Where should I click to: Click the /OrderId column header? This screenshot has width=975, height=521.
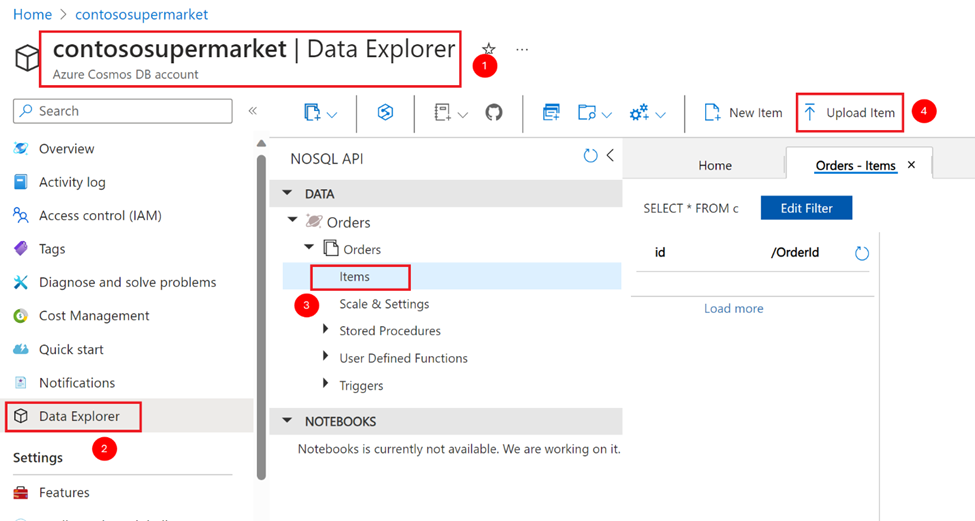point(795,252)
